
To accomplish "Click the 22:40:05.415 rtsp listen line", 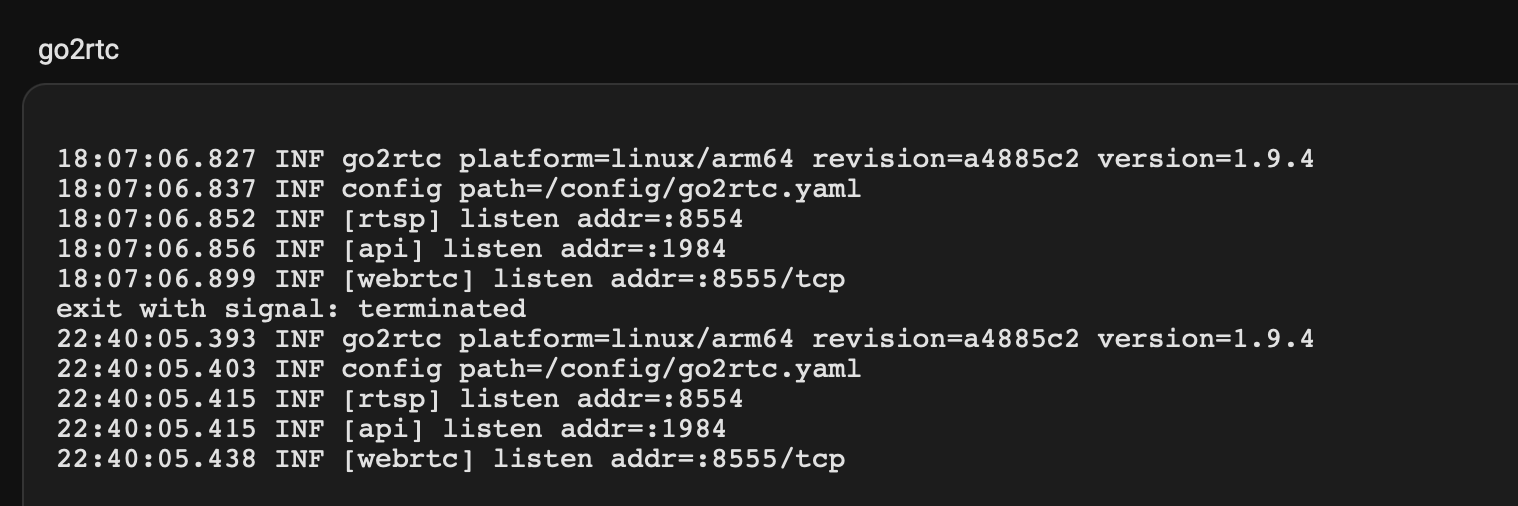I will coord(400,399).
